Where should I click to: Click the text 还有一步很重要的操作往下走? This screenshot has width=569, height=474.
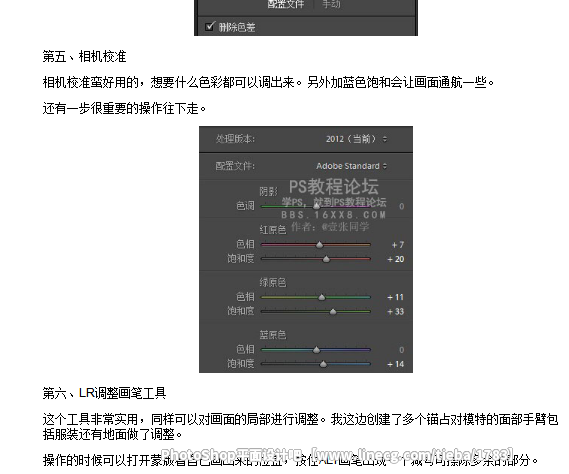124,108
